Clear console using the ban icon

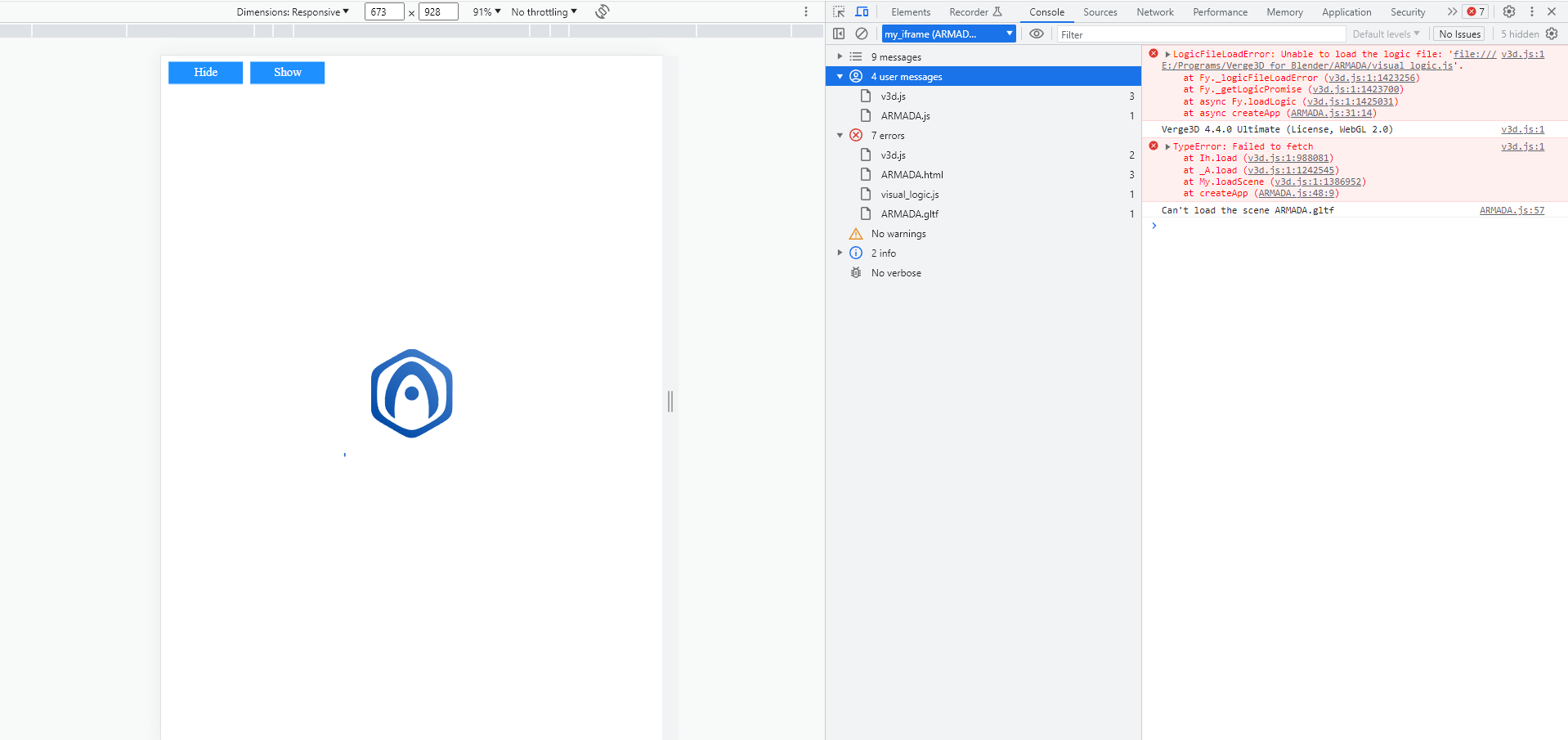click(862, 34)
